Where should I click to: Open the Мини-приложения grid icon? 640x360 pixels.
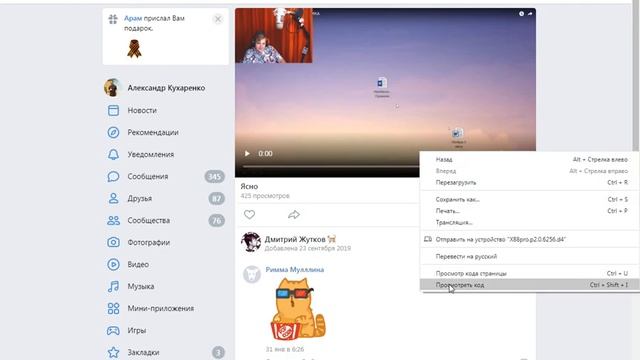click(x=113, y=309)
